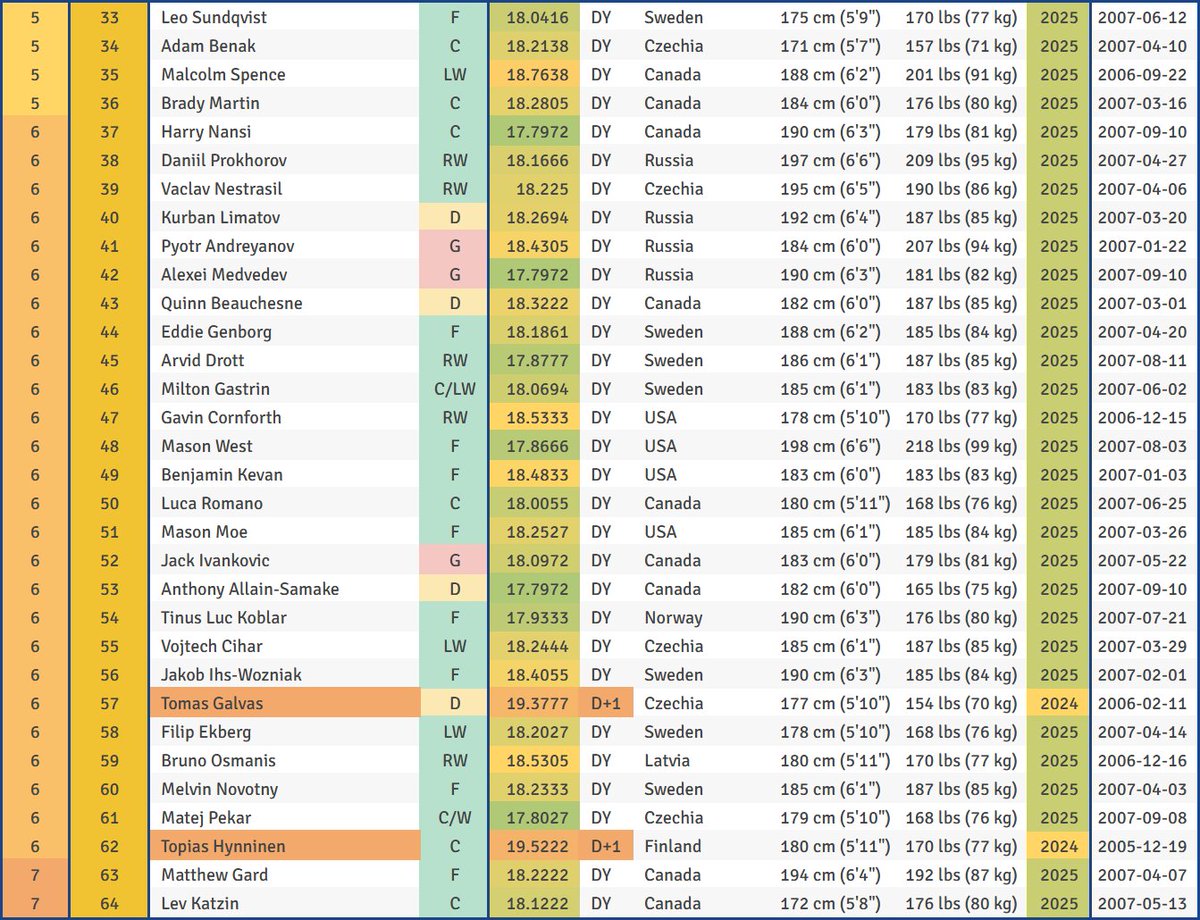Click Melvin Novotny's name cell
The width and height of the screenshot is (1200, 920).
(284, 789)
